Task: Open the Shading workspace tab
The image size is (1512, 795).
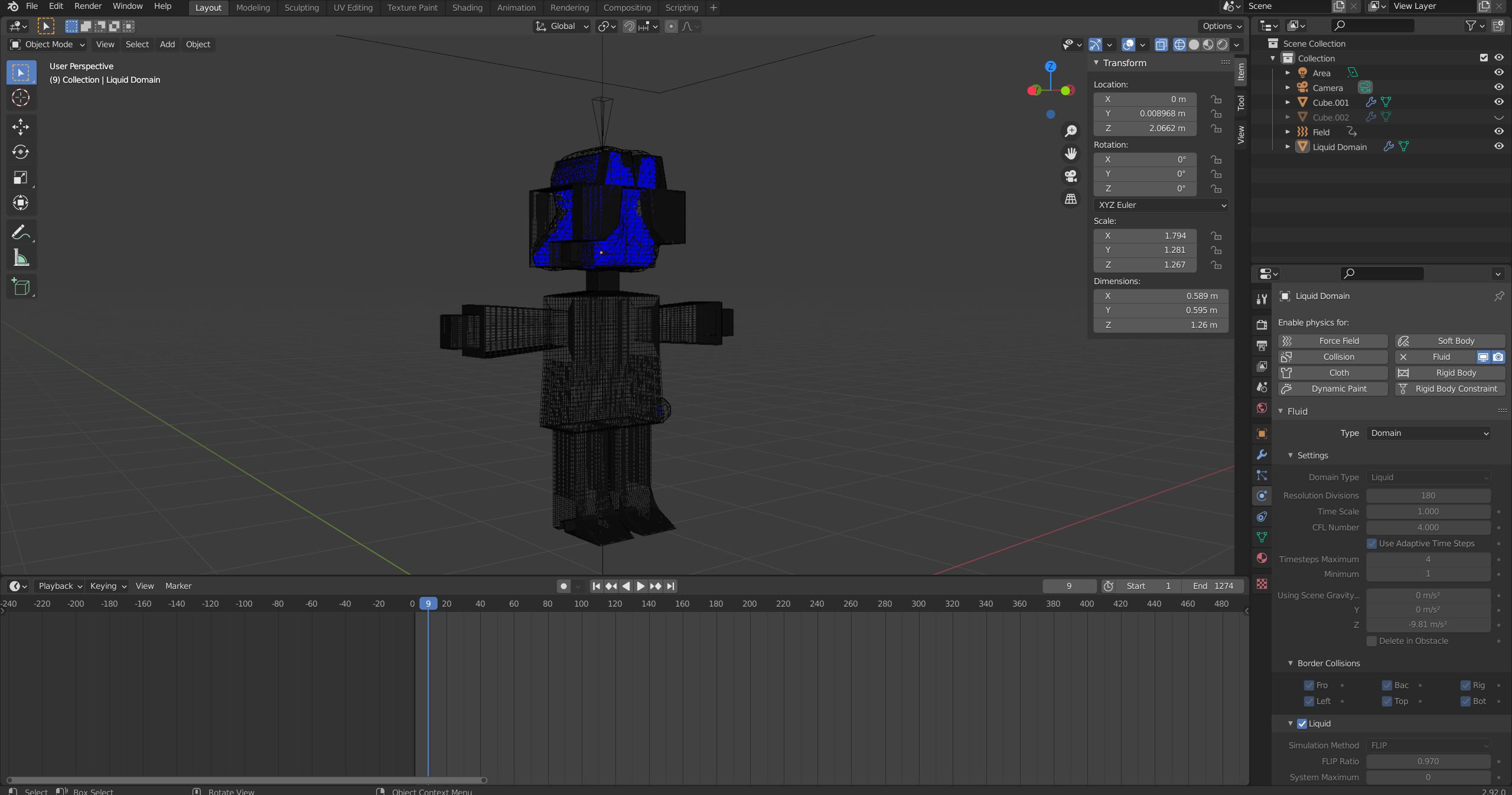Action: [466, 7]
